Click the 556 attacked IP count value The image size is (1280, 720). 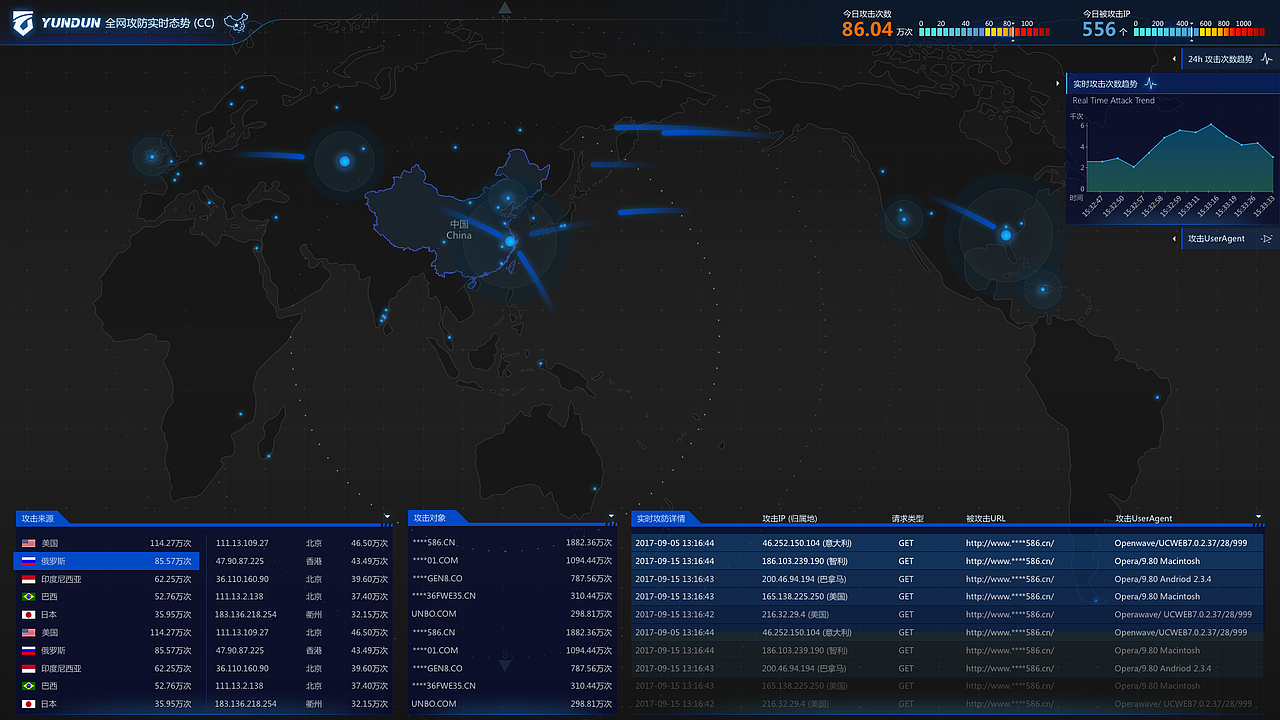(1099, 29)
